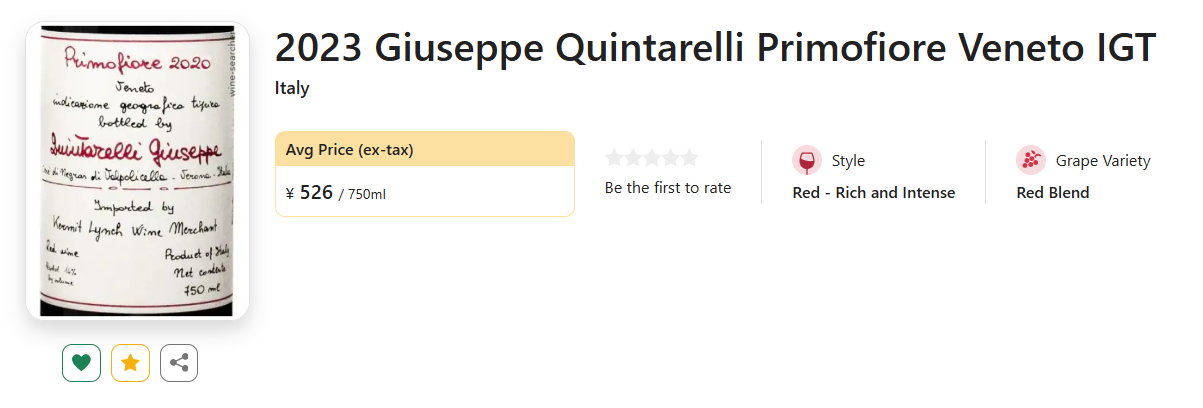Click the green heart favorite icon
Image resolution: width=1203 pixels, height=408 pixels.
coord(81,363)
